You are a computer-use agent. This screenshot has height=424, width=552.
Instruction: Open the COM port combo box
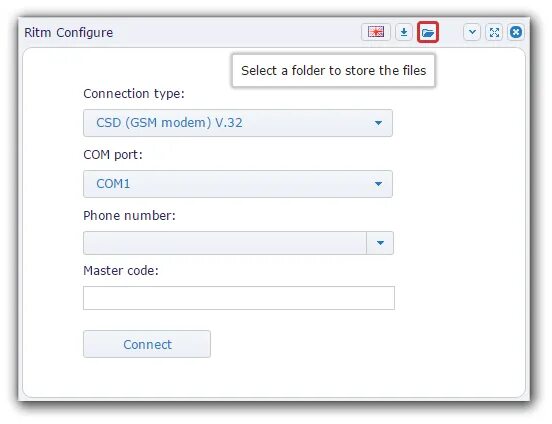pos(238,184)
